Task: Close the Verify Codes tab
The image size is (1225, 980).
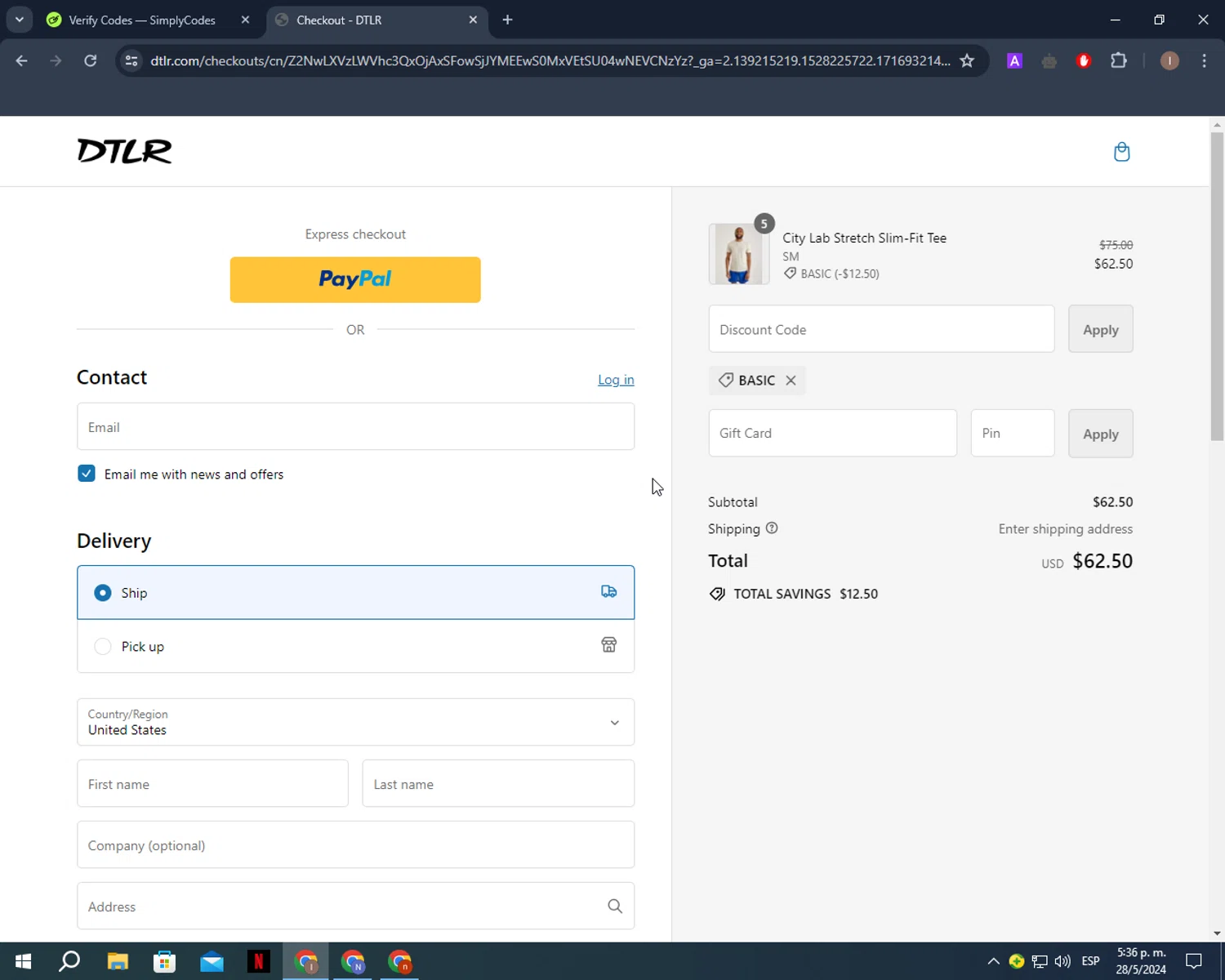Action: [x=245, y=20]
